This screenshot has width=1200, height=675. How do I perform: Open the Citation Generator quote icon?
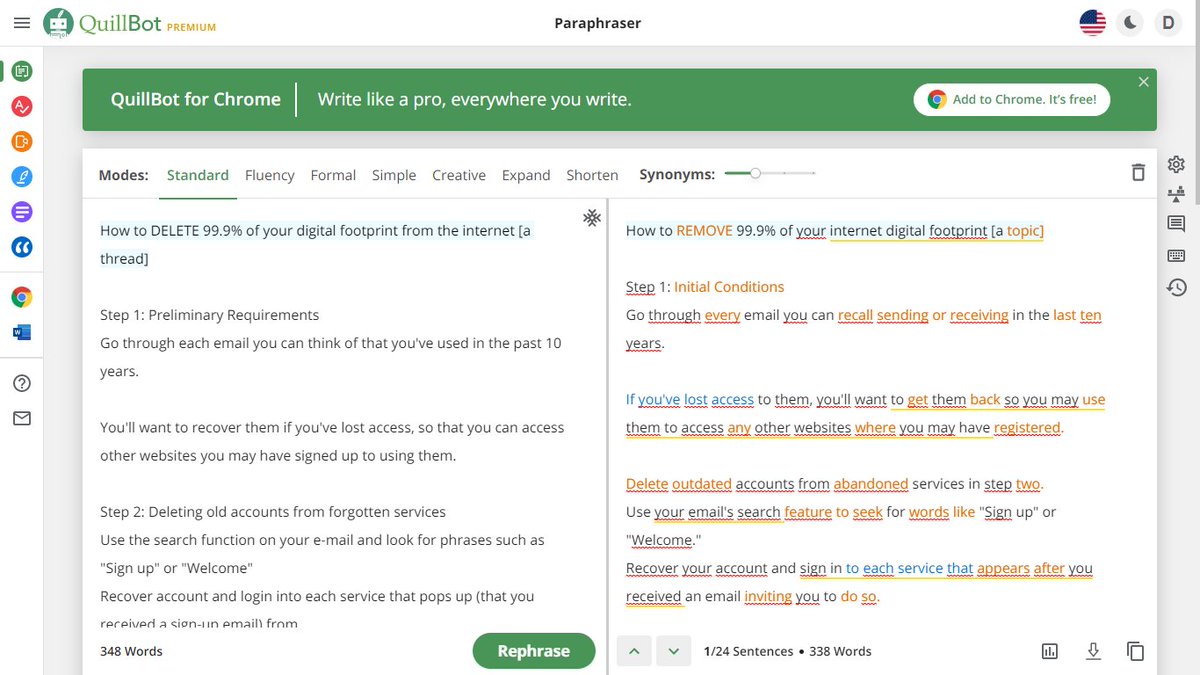pyautogui.click(x=21, y=246)
